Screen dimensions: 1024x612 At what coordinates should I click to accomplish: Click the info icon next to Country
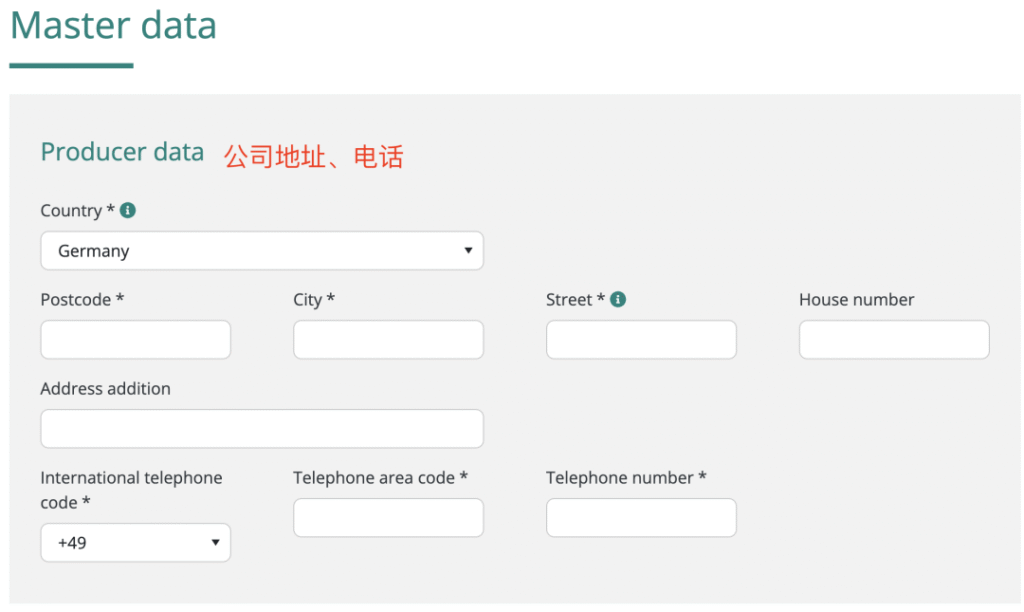[x=128, y=211]
